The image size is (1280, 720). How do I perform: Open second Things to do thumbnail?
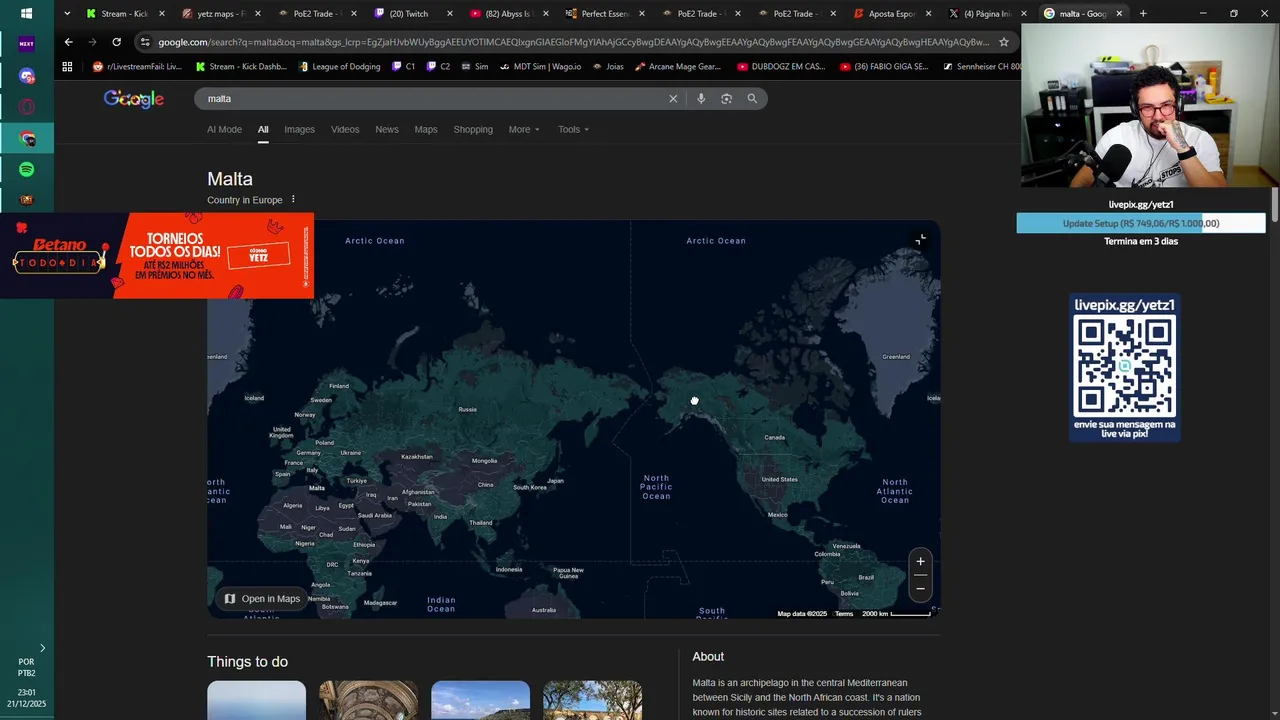click(x=368, y=700)
